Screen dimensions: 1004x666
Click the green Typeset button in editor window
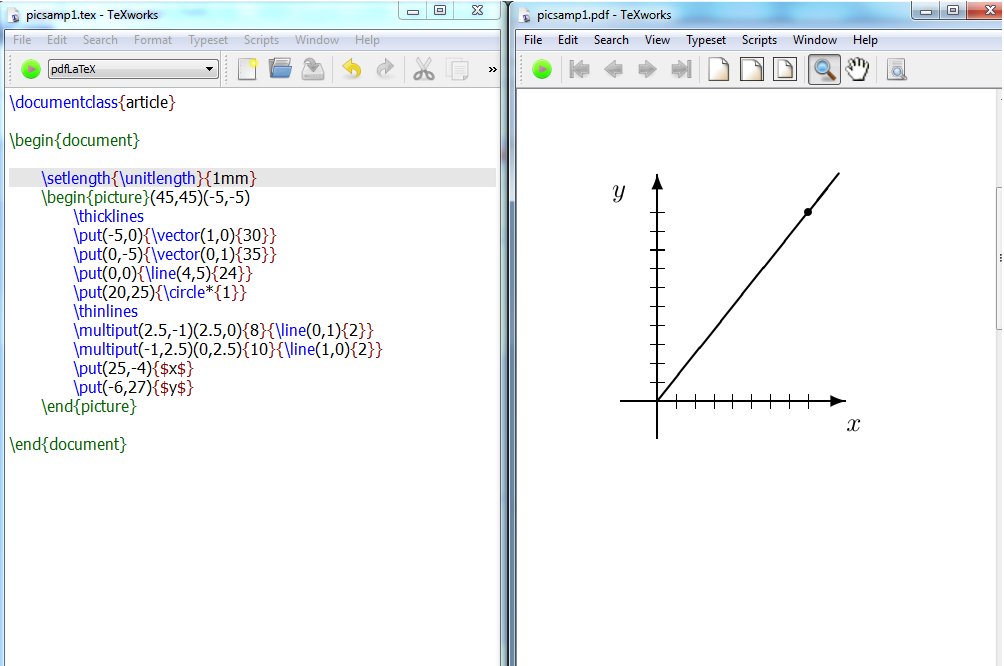[x=31, y=69]
